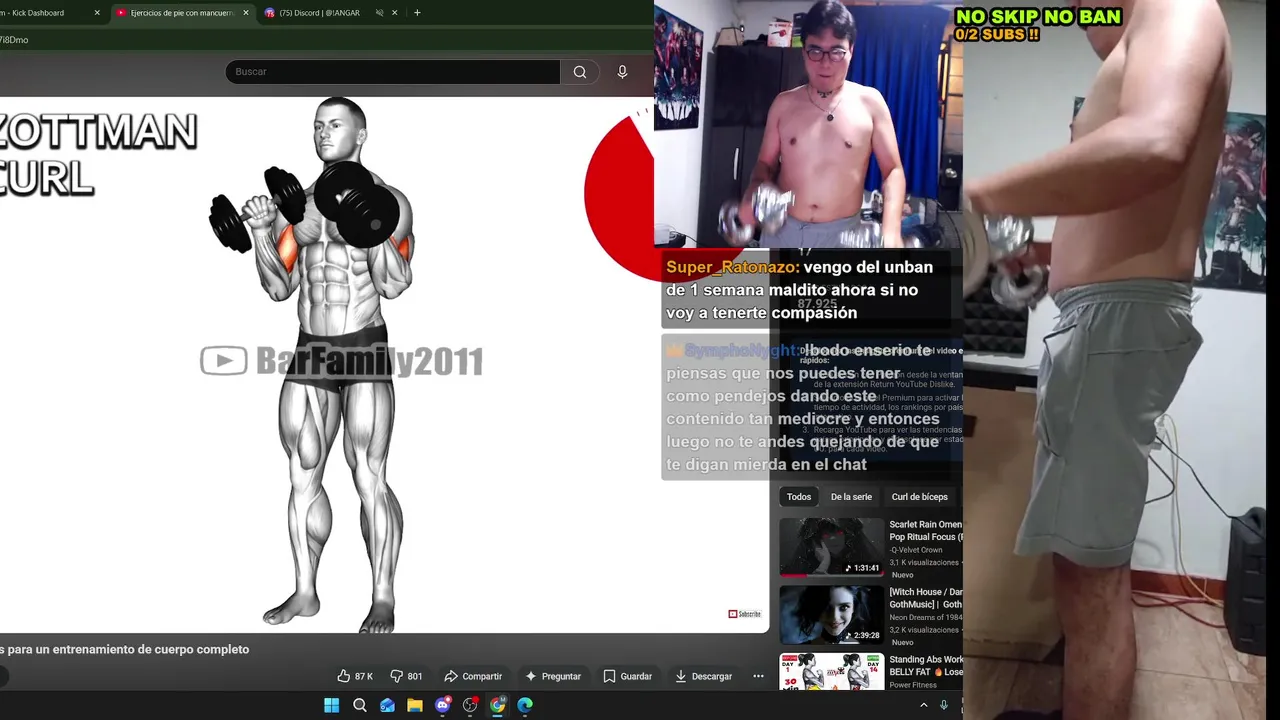Open the Standing Abs Workout thumbnail
Viewport: 1280px width, 720px height.
click(x=832, y=672)
